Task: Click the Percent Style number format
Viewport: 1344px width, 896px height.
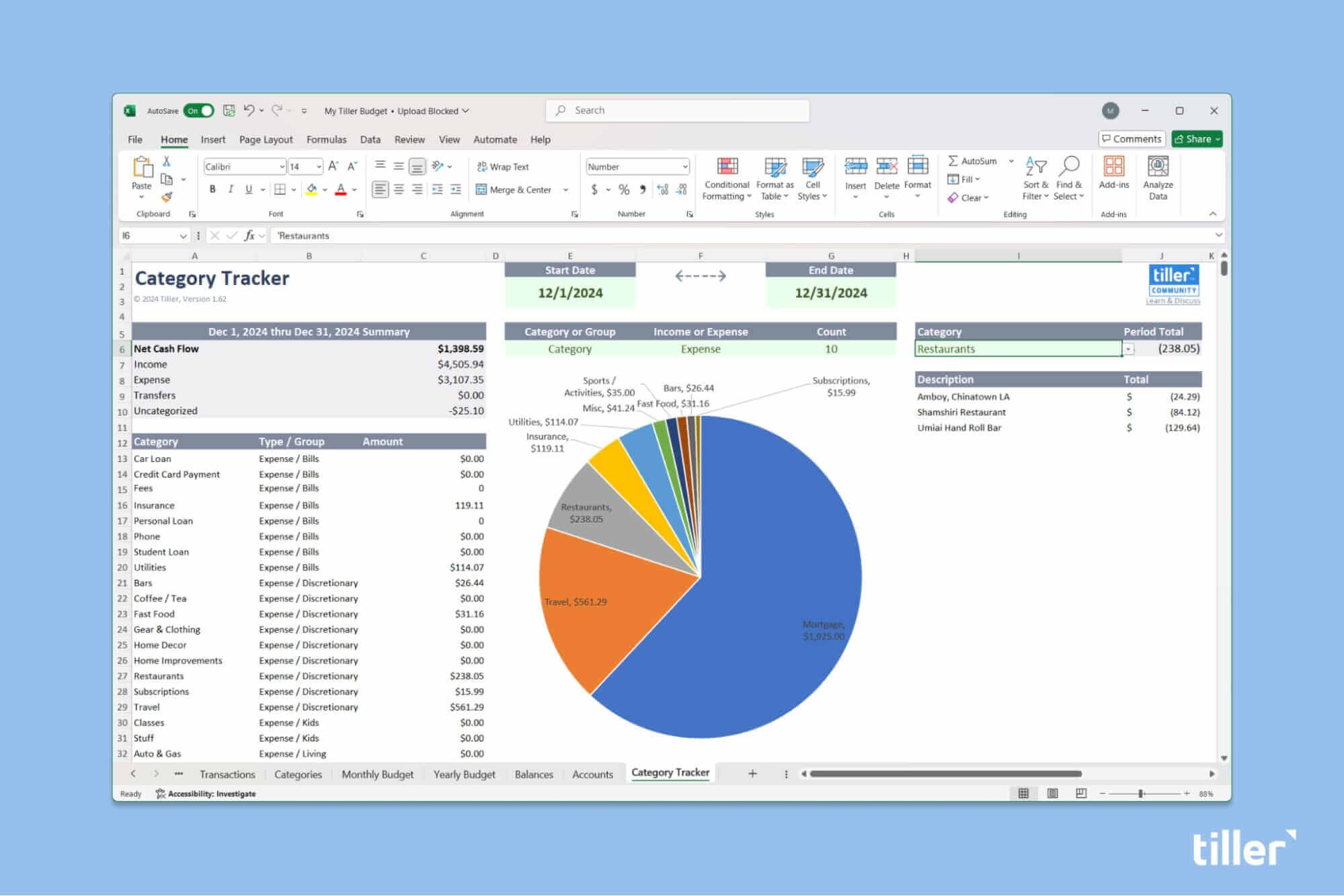Action: (624, 190)
